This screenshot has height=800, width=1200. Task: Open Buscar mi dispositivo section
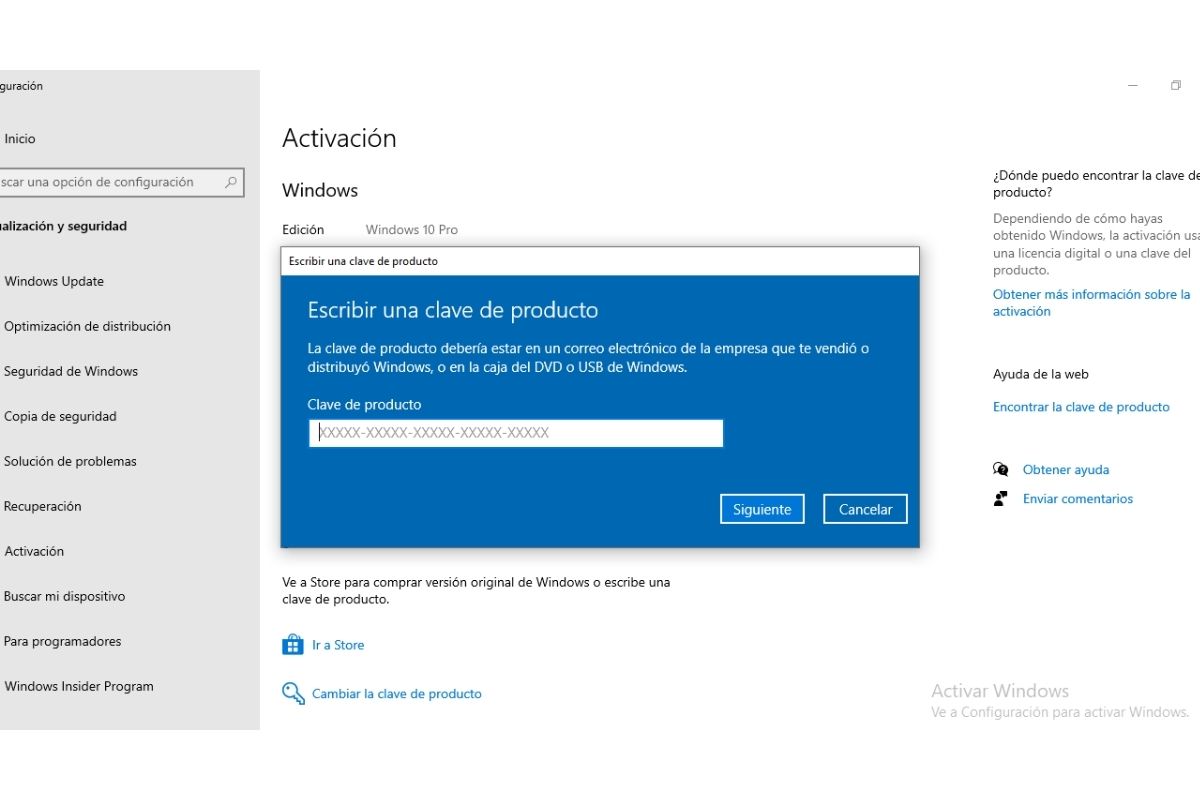[x=65, y=596]
